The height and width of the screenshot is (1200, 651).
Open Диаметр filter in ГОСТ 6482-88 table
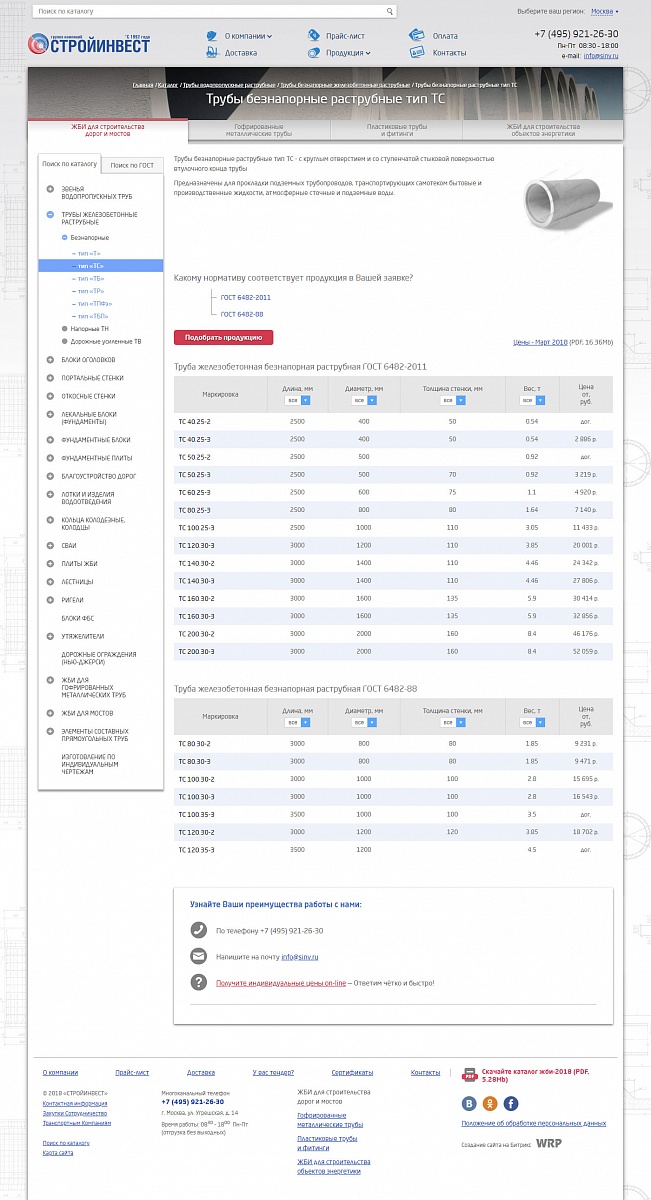tap(364, 722)
